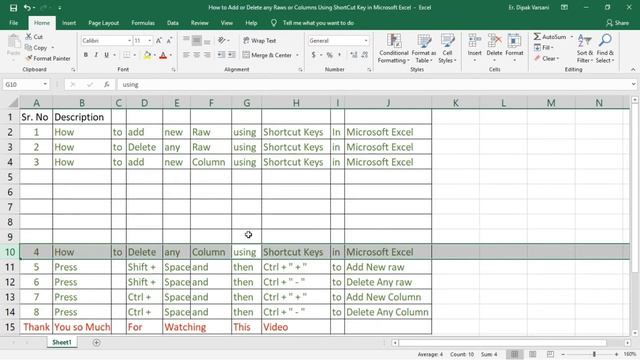The height and width of the screenshot is (360, 640).
Task: Click the Undo arrow icon
Action: coord(27,8)
